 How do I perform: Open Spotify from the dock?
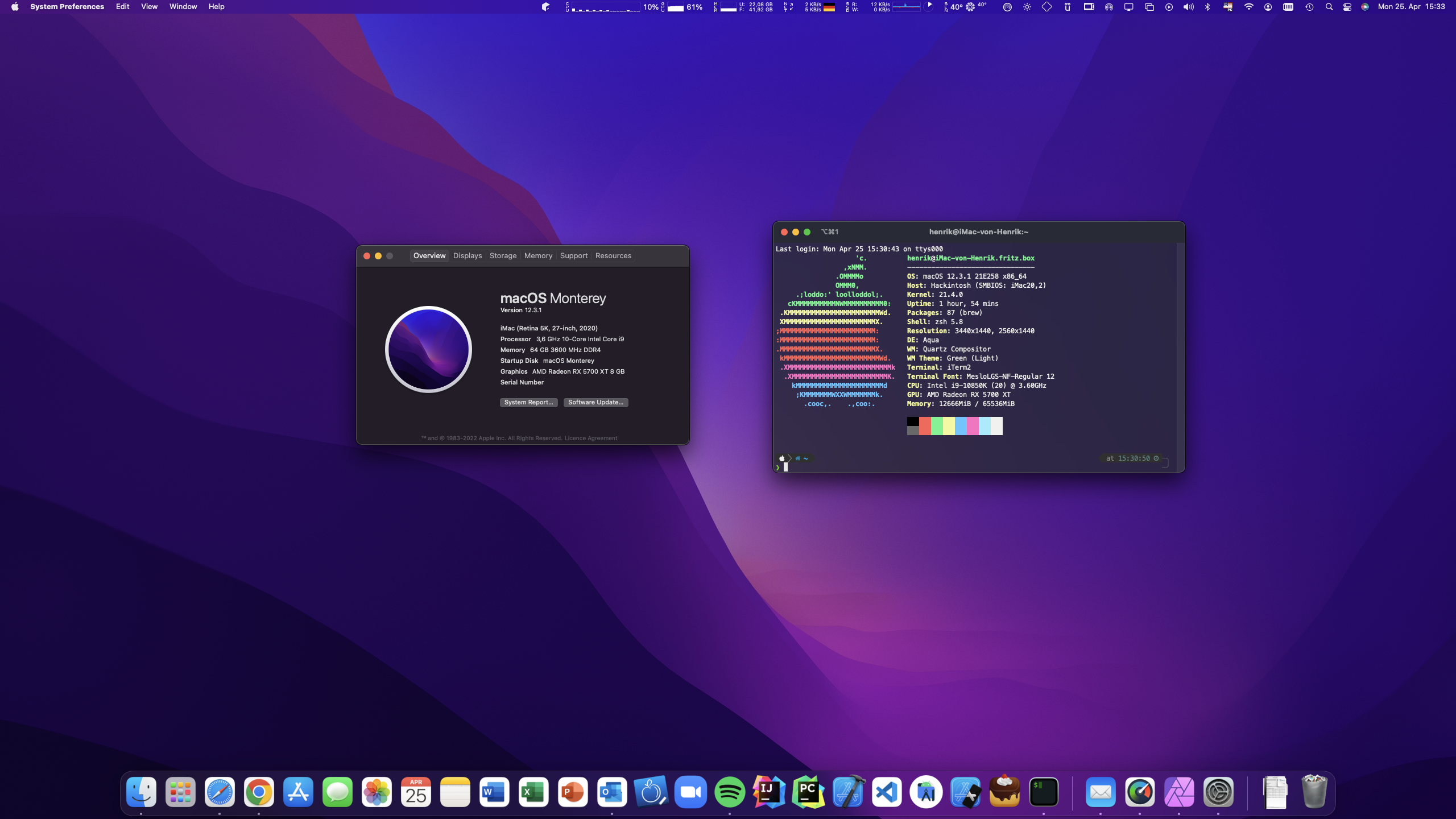click(x=730, y=792)
